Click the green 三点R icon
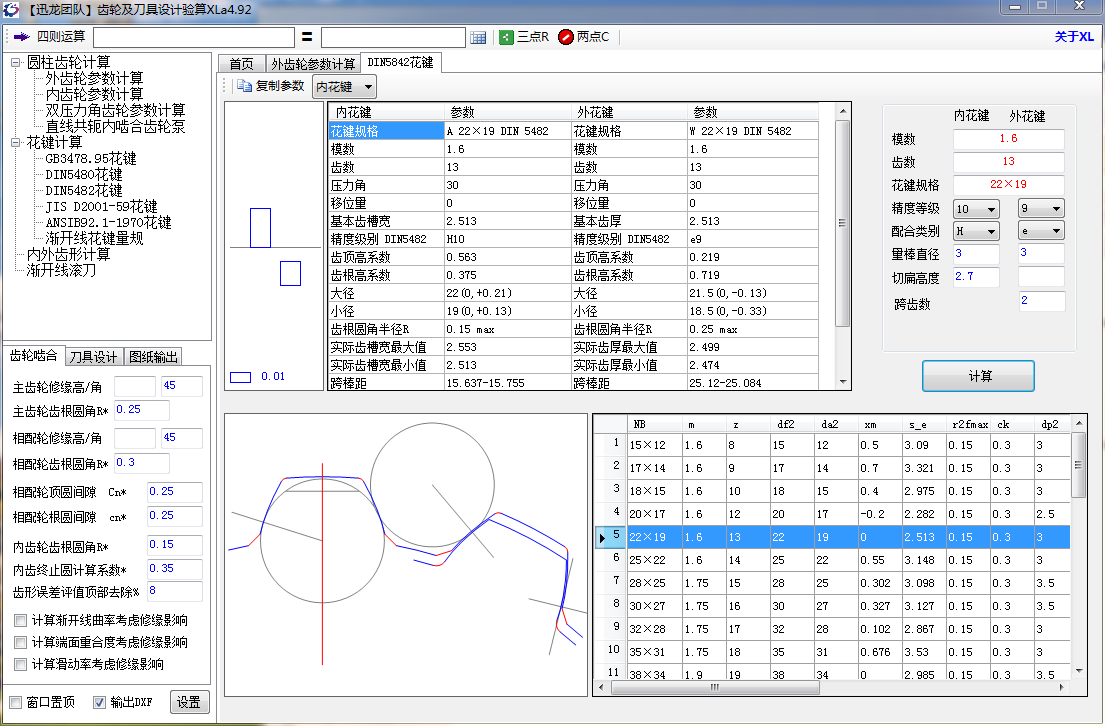Image resolution: width=1105 pixels, height=726 pixels. pyautogui.click(x=506, y=37)
